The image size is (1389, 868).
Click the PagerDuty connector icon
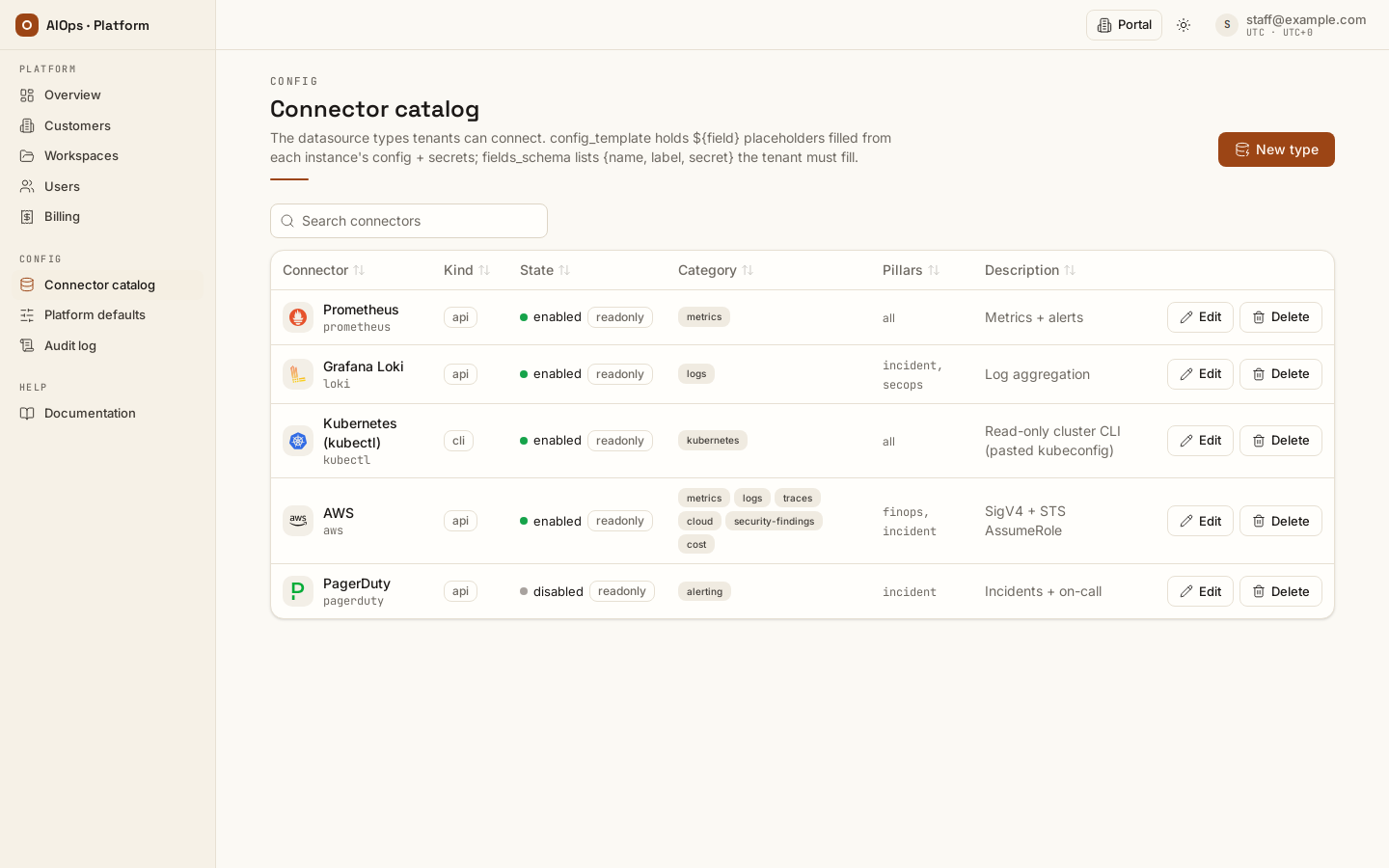click(298, 591)
